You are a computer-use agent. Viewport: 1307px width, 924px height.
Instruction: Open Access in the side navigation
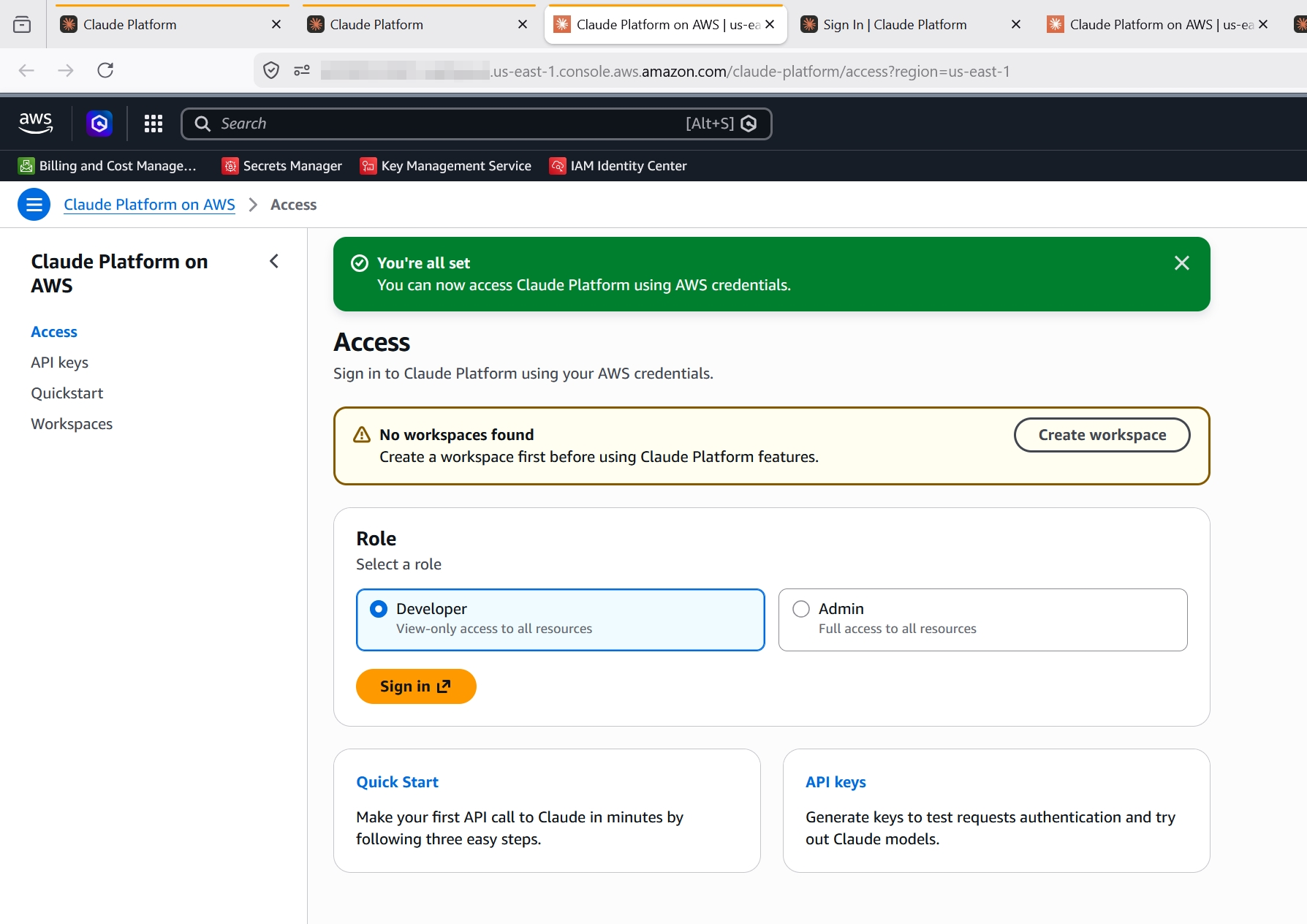pyautogui.click(x=54, y=332)
